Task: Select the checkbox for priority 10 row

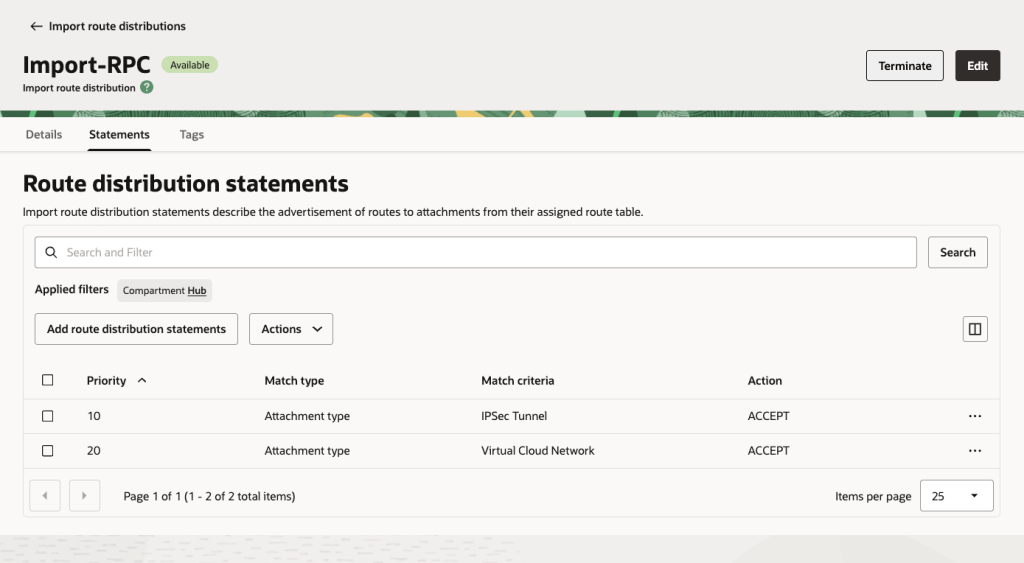Action: click(x=48, y=416)
